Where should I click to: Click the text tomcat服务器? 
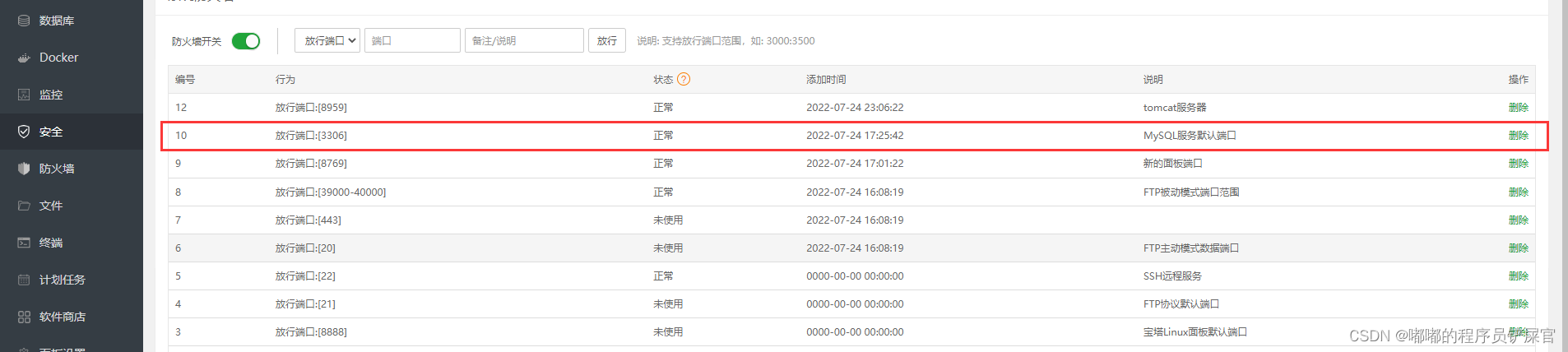1175,108
